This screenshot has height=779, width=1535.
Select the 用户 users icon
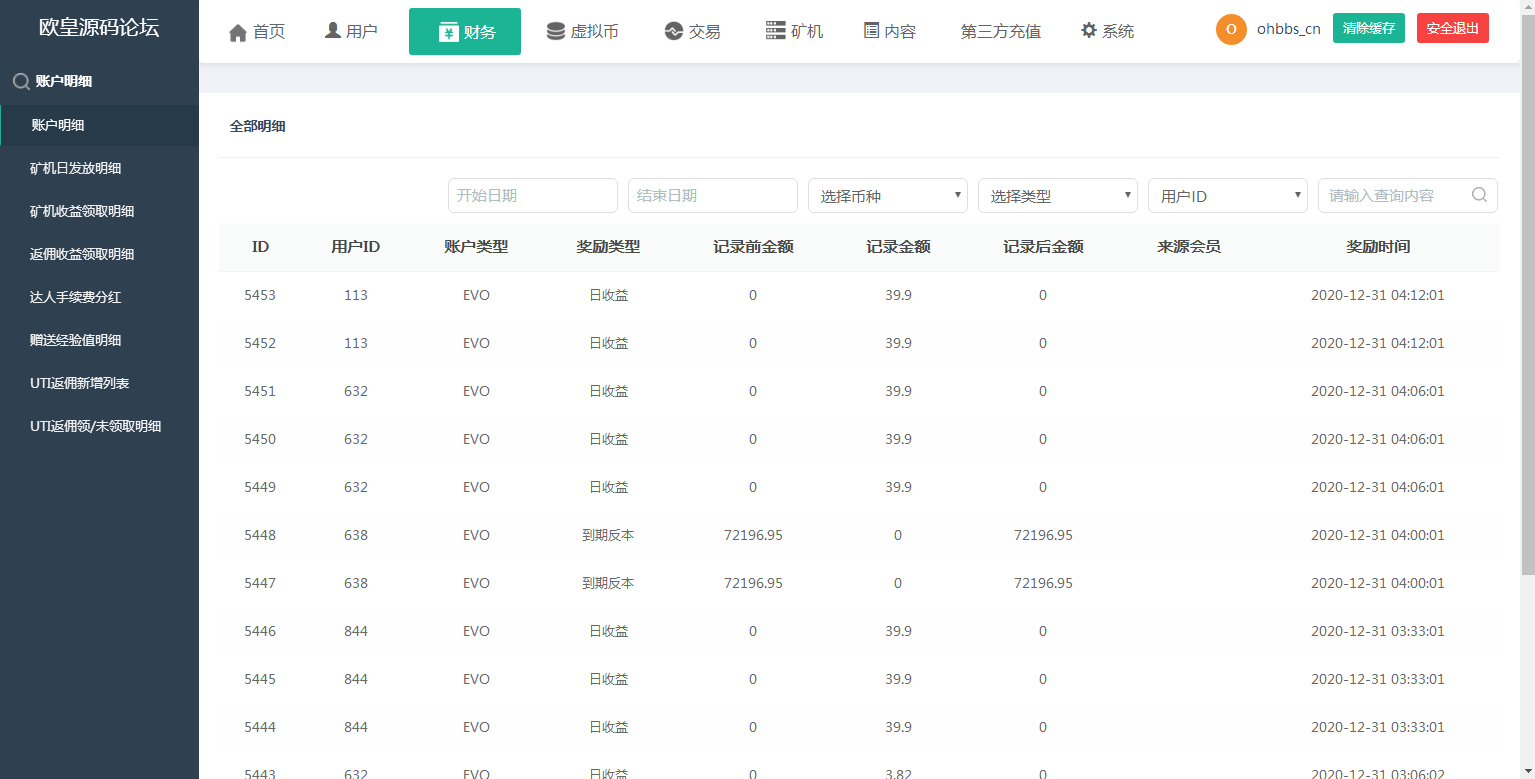pos(331,30)
